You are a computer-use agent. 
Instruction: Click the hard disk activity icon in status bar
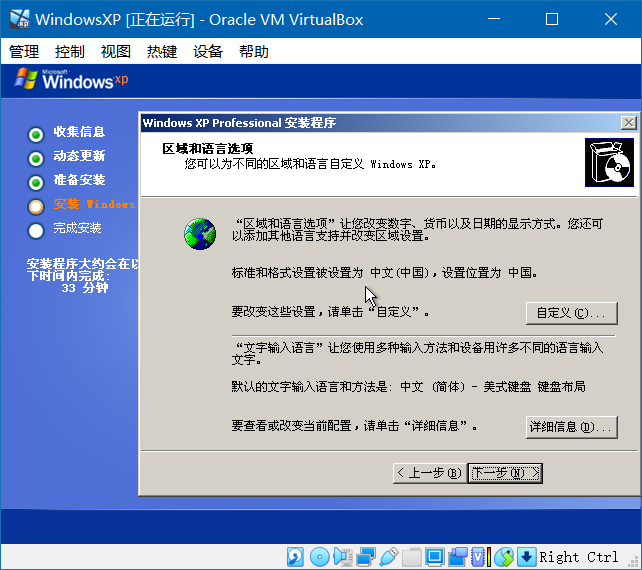point(295,557)
